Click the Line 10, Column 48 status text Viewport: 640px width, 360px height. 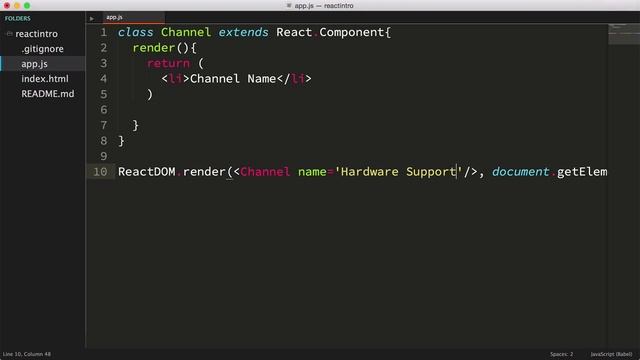click(x=27, y=354)
